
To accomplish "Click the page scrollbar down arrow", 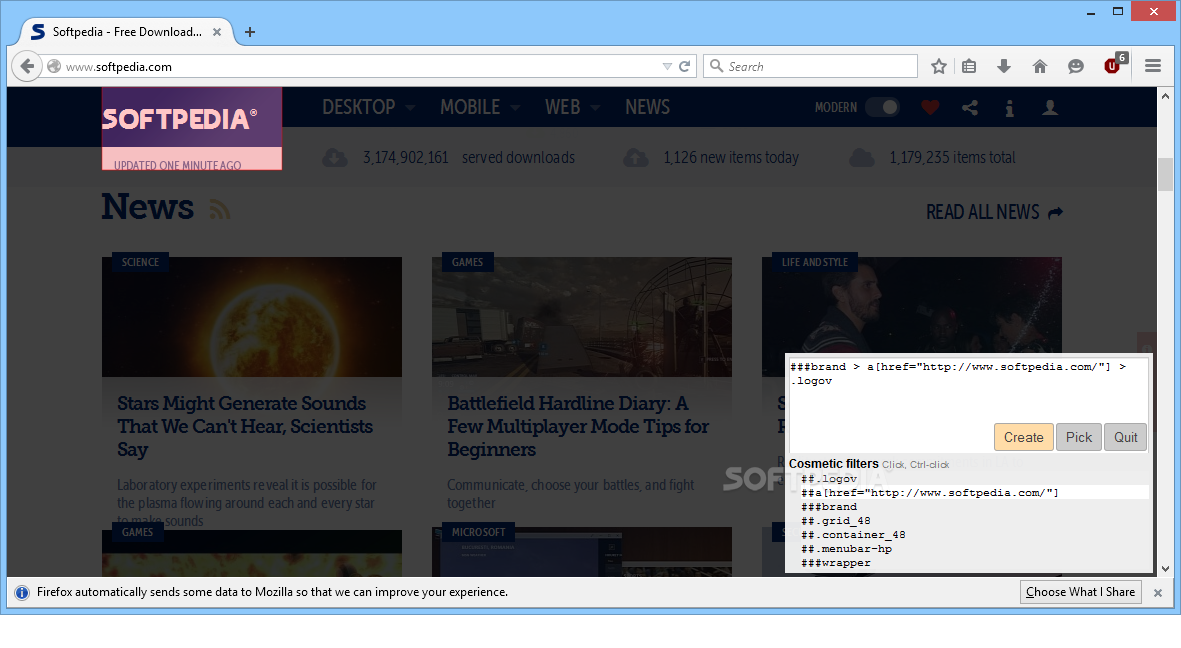I will click(x=1165, y=569).
